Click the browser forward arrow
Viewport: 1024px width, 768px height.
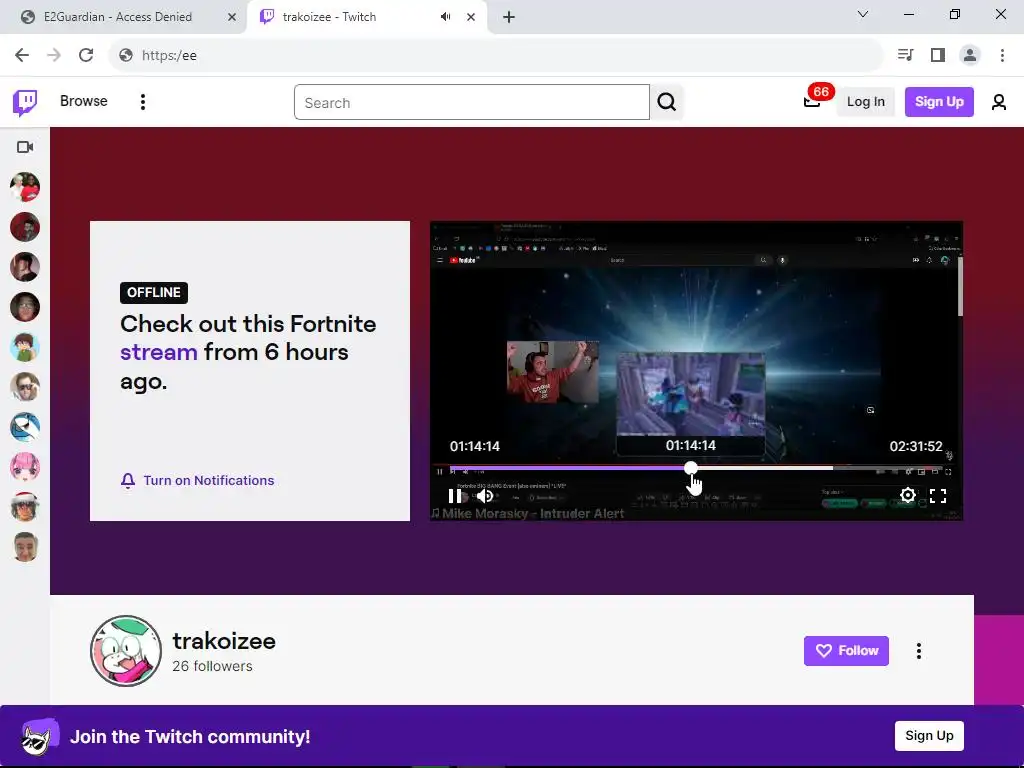pos(54,56)
